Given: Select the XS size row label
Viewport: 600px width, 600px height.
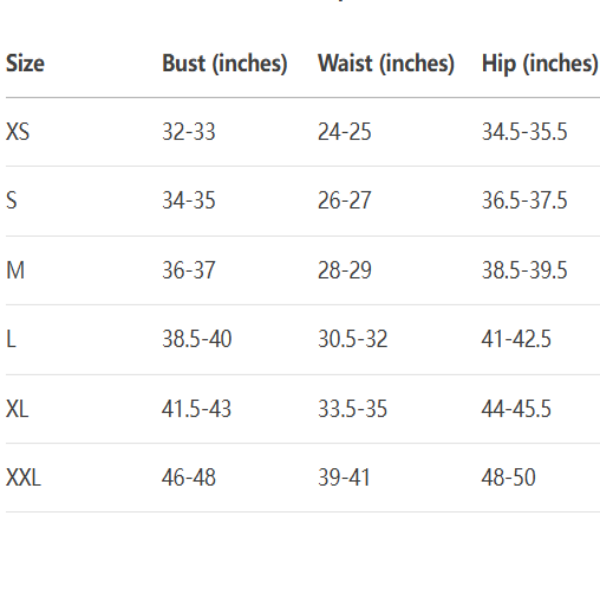Looking at the screenshot, I should pos(17,132).
